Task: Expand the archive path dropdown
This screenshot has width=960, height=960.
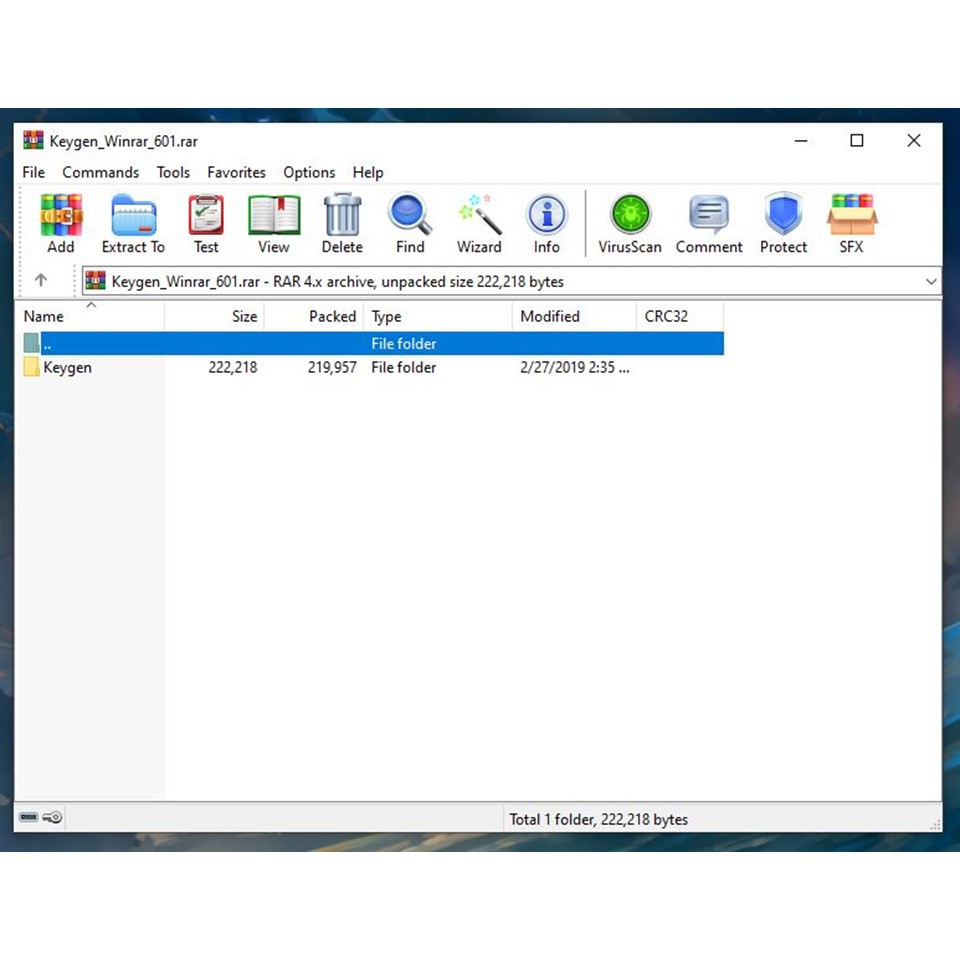Action: point(931,282)
